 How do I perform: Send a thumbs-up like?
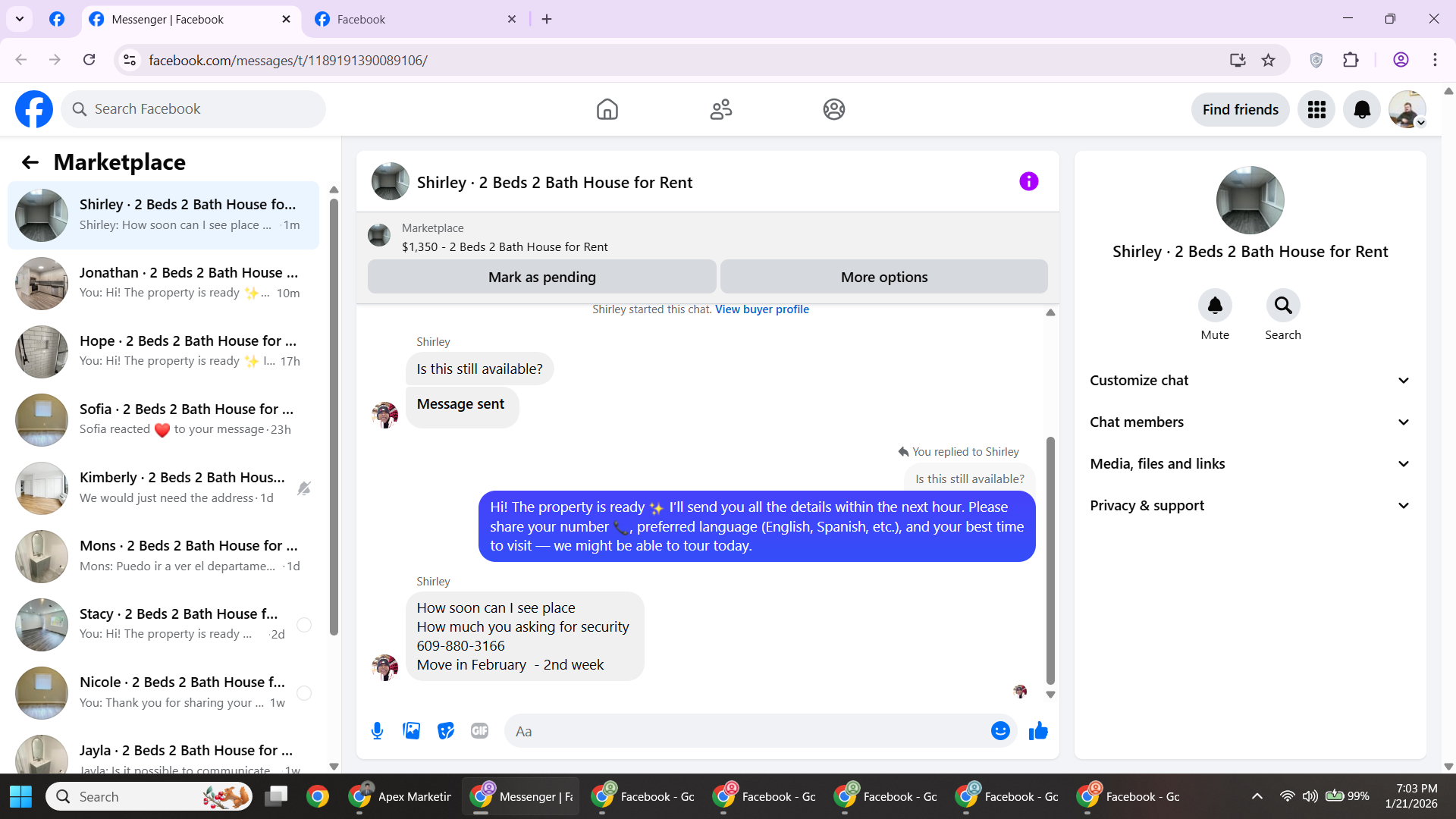[1038, 731]
